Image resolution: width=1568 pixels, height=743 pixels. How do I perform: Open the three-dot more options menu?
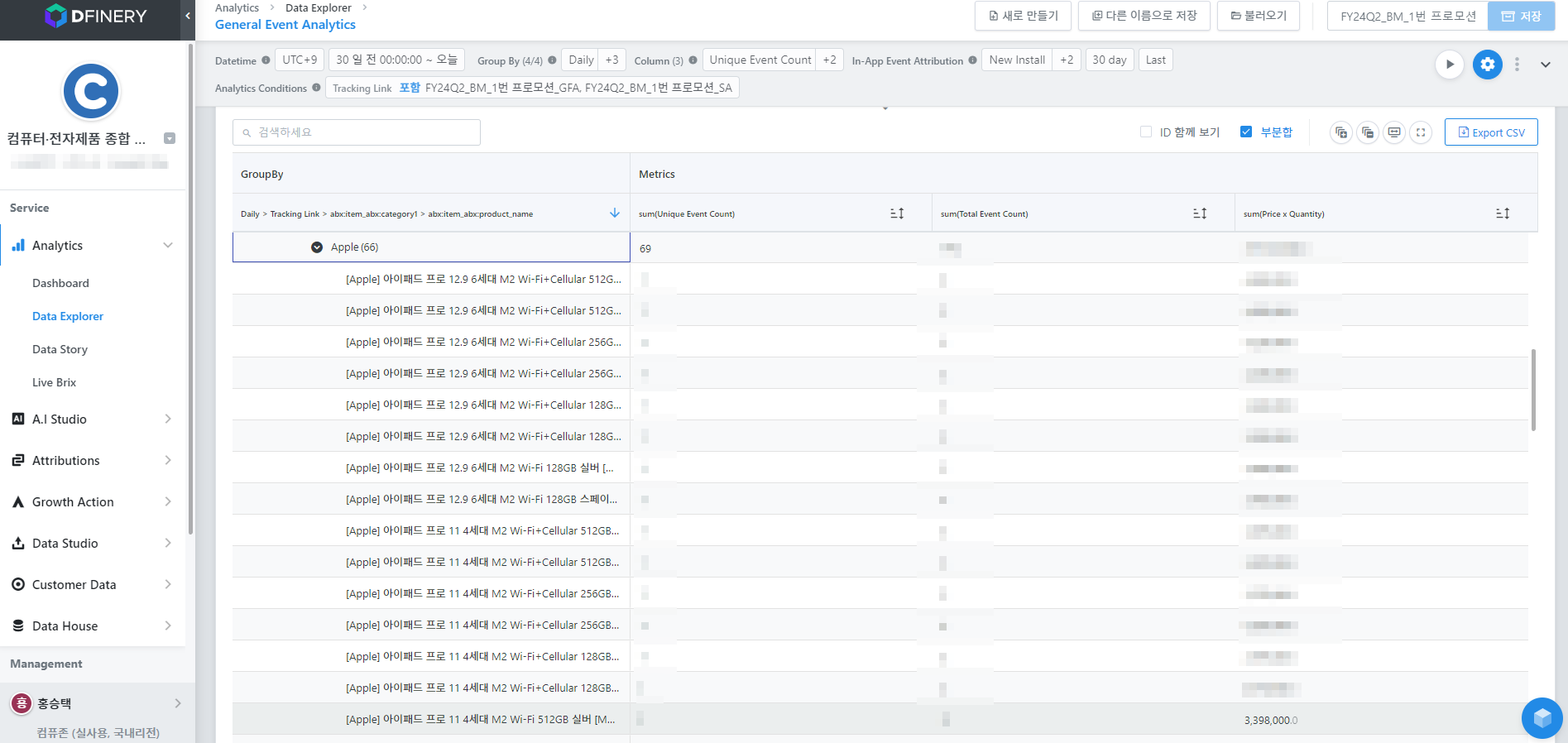click(x=1517, y=65)
